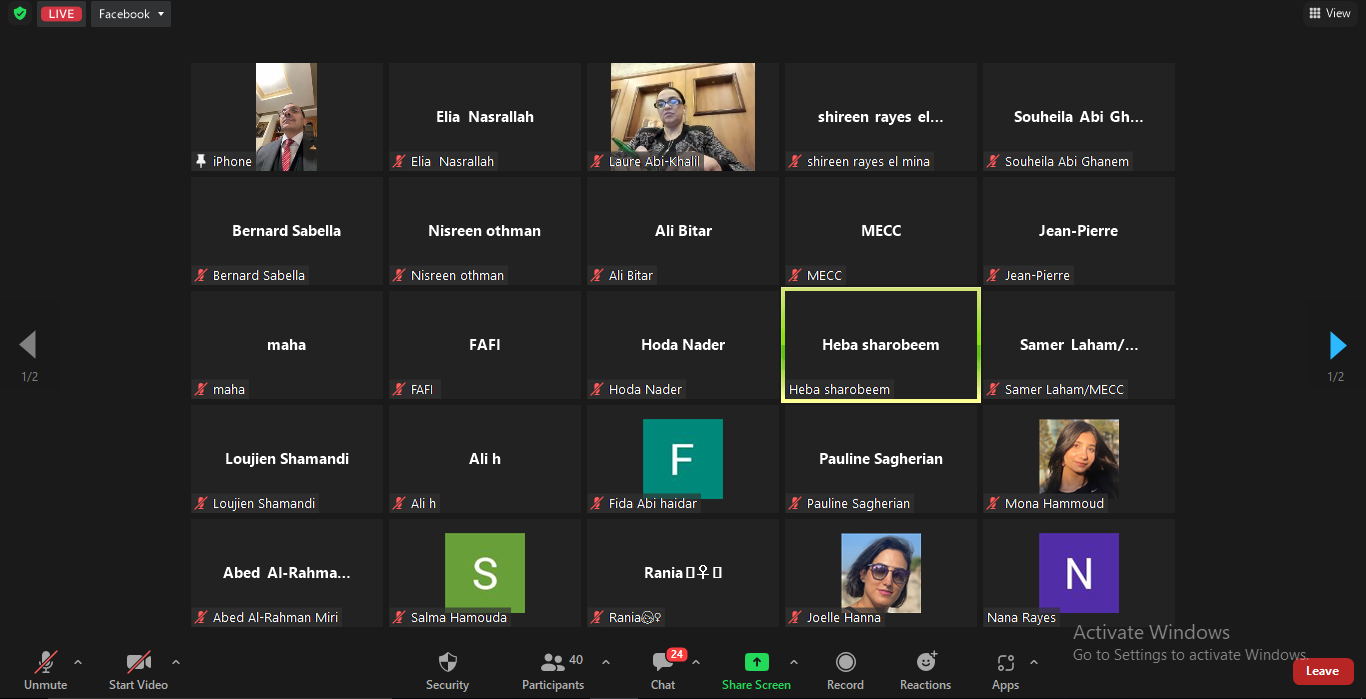The image size is (1366, 699).
Task: Go to previous participants page arrow
Action: 27,345
